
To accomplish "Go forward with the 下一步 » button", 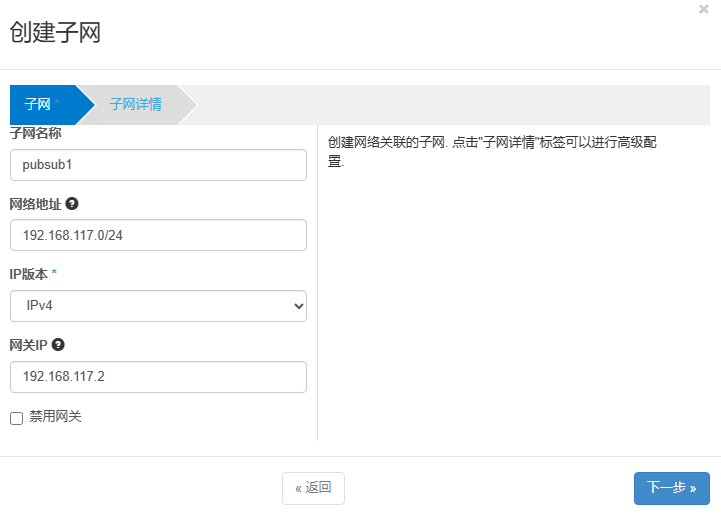I will click(671, 488).
